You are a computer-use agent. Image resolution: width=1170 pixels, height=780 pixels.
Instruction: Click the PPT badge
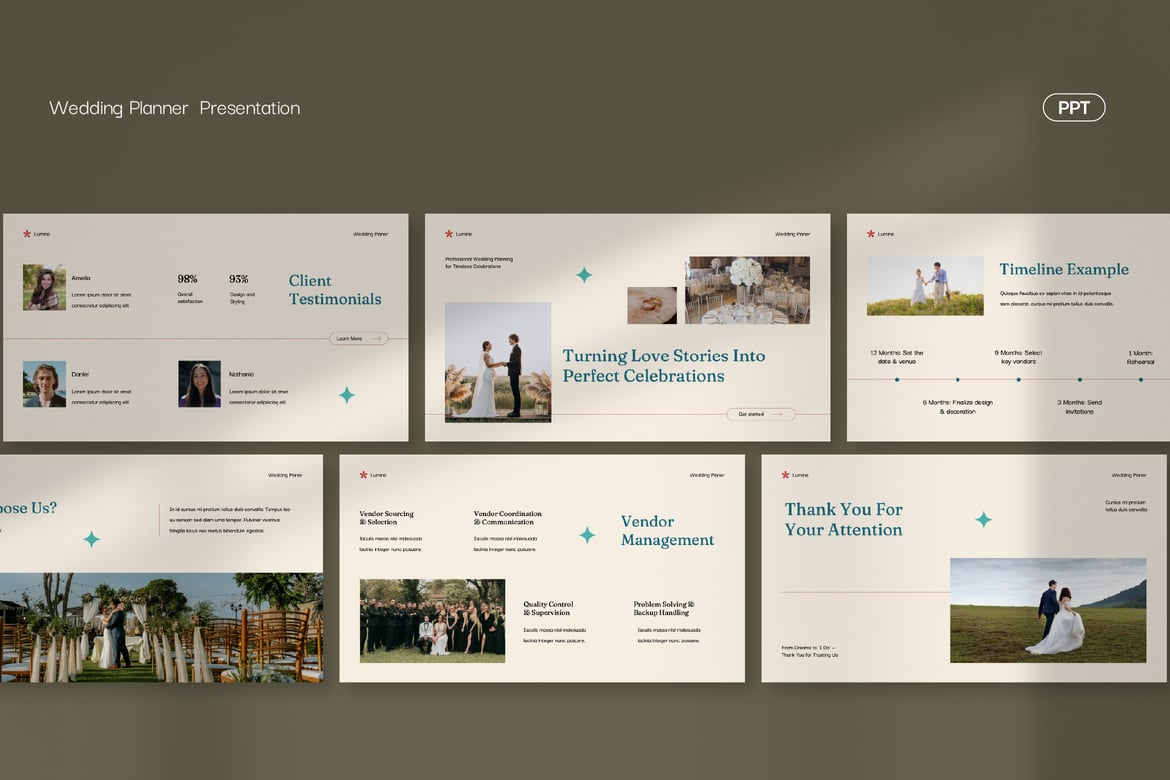[1074, 107]
